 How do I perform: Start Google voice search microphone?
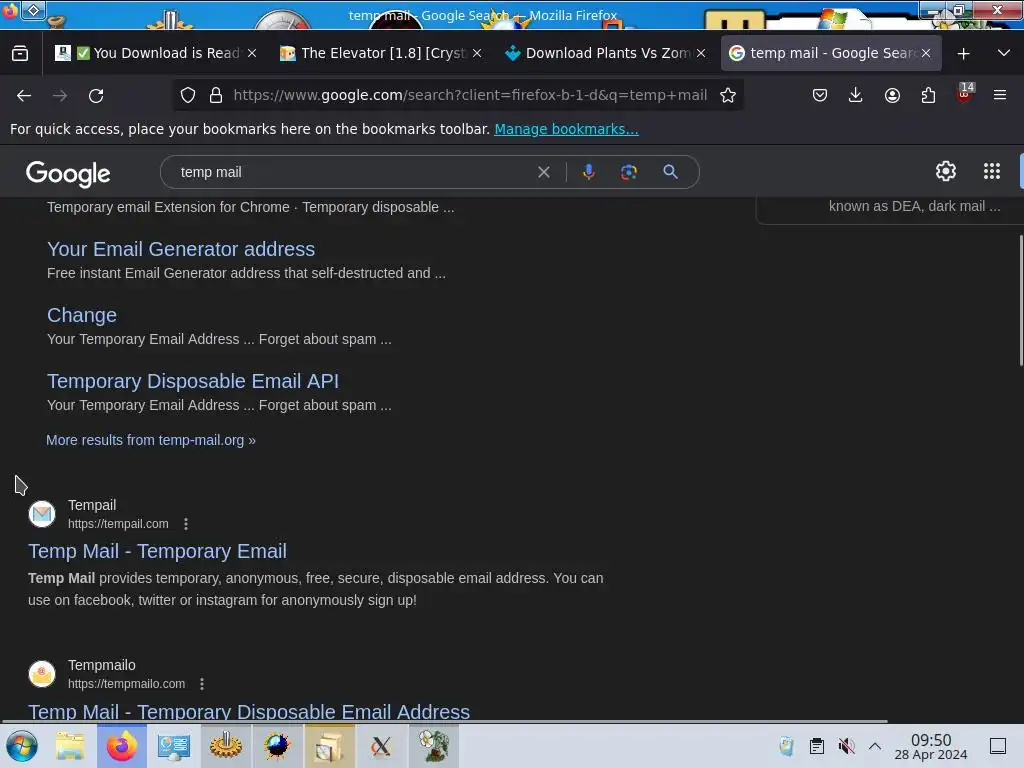pos(588,172)
